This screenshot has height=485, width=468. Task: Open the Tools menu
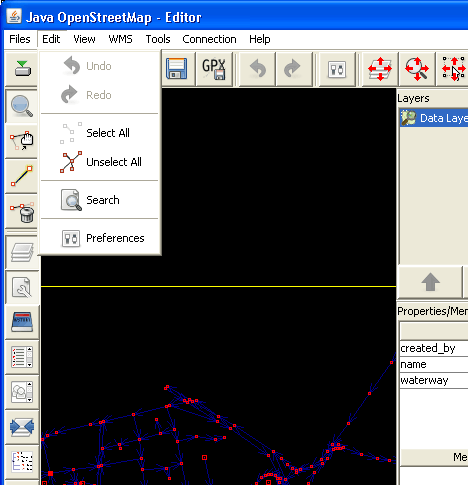point(158,39)
